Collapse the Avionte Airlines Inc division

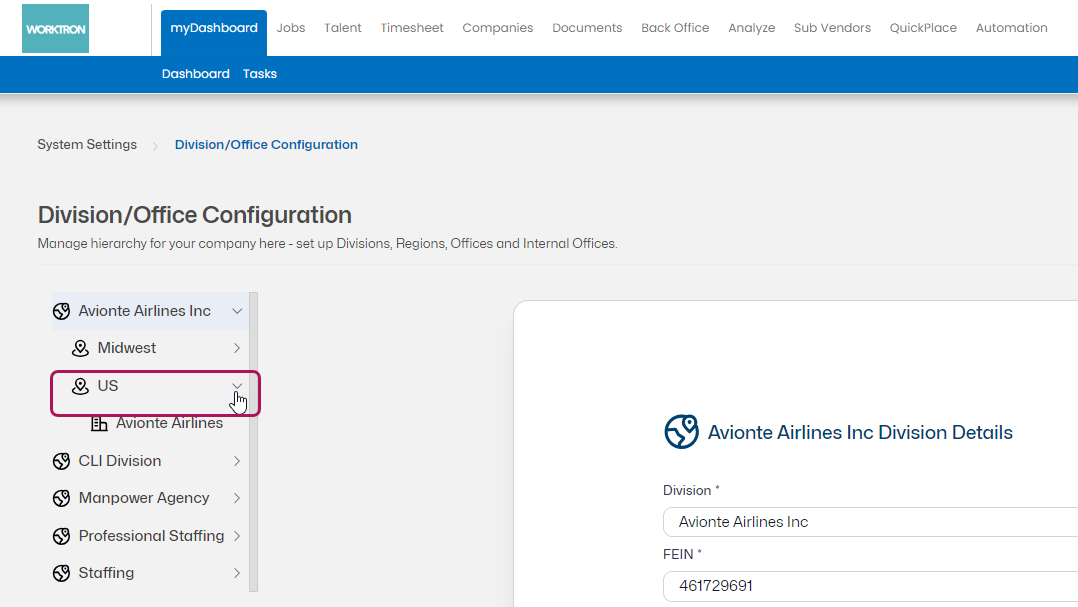click(236, 311)
